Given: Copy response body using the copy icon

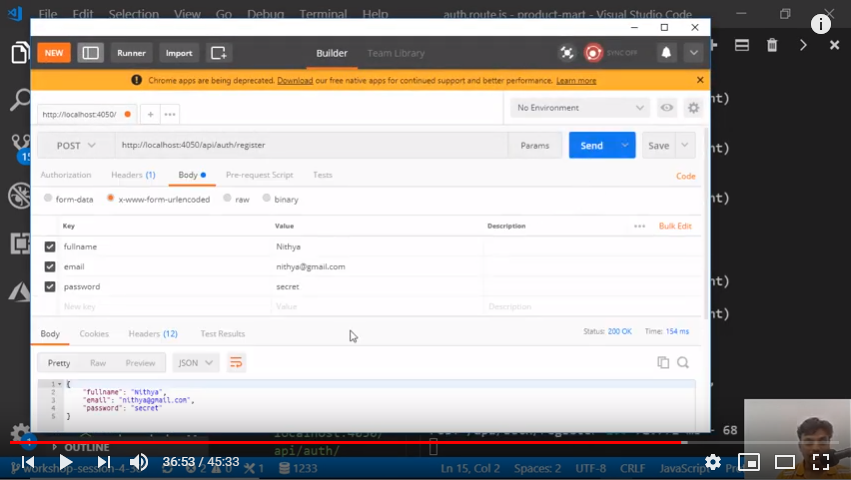Looking at the screenshot, I should pyautogui.click(x=663, y=363).
